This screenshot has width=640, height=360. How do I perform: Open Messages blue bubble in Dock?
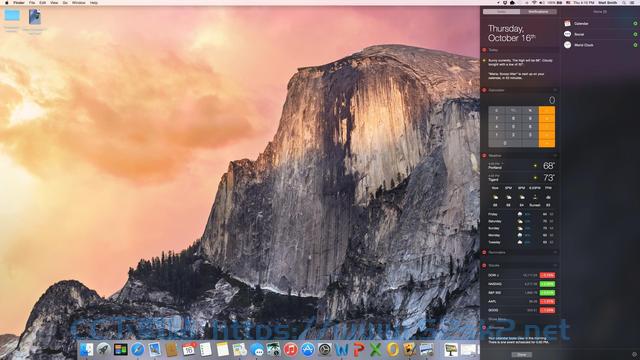(257, 349)
